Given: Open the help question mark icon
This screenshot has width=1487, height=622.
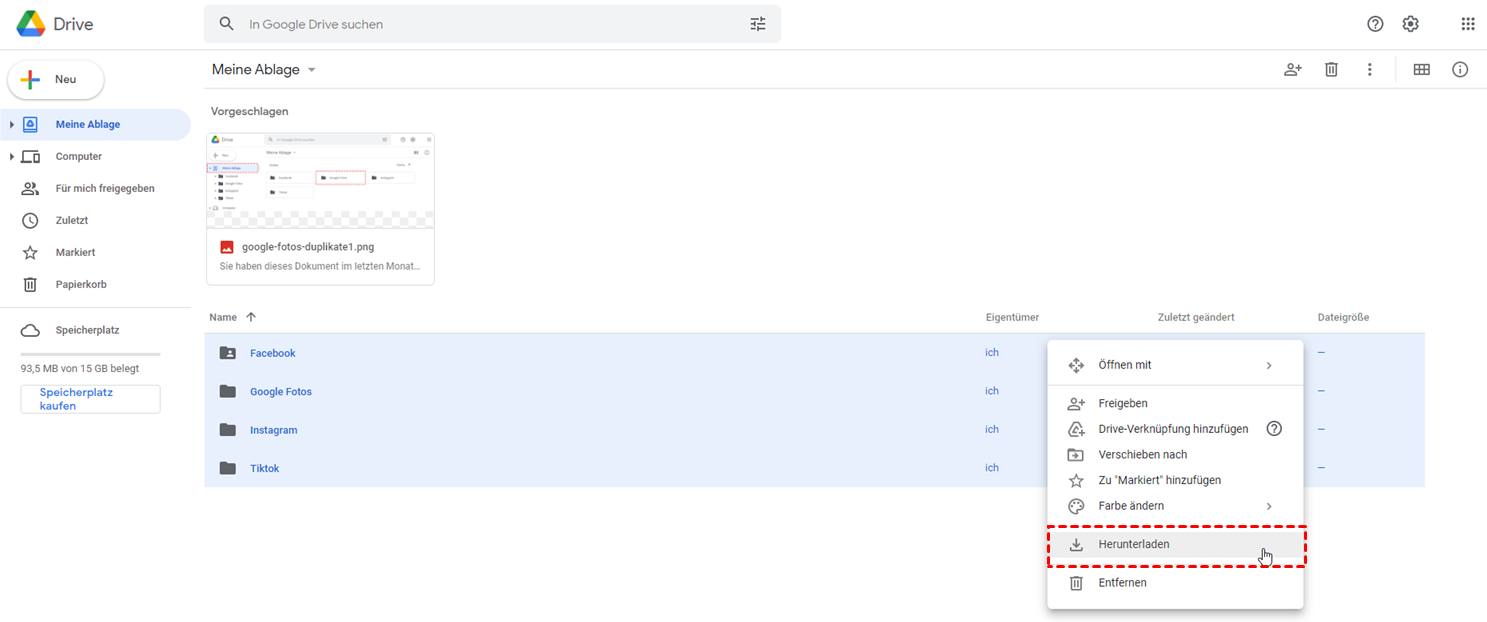Looking at the screenshot, I should coord(1375,24).
